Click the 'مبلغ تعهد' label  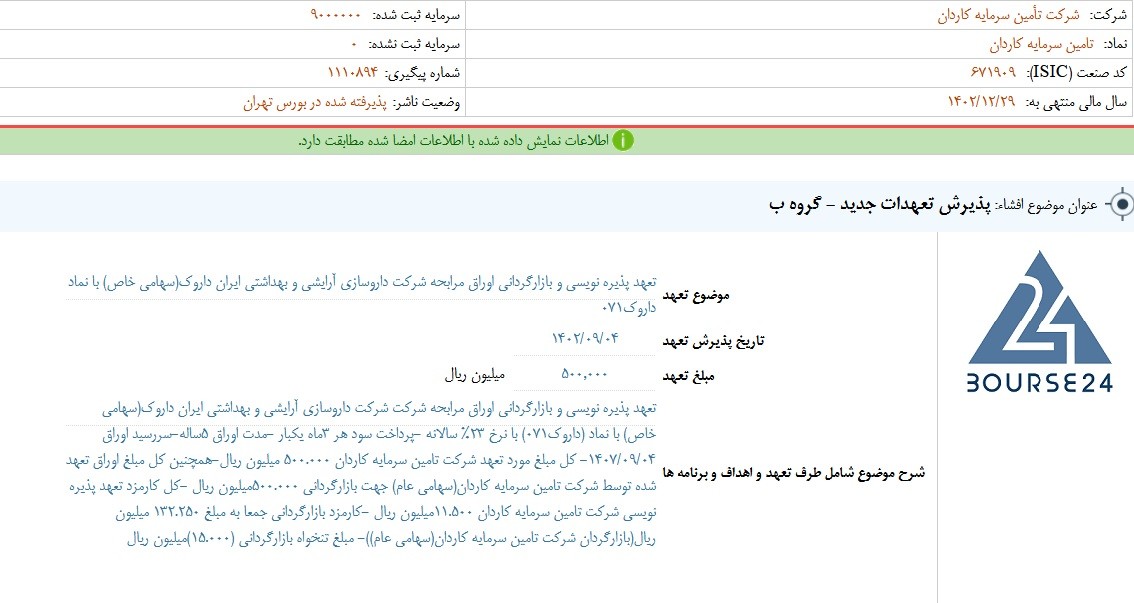[688, 376]
